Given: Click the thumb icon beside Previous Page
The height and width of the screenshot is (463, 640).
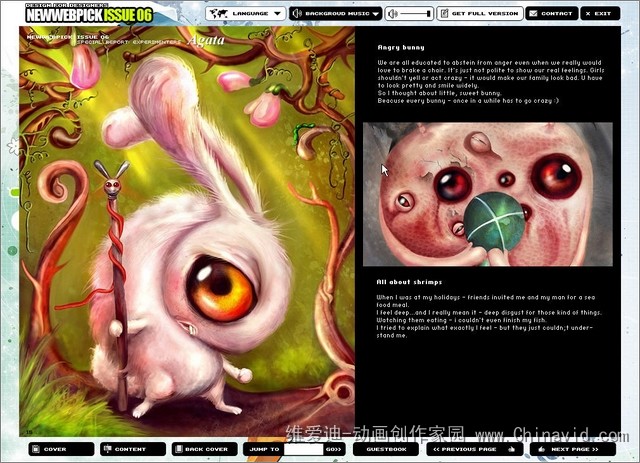Looking at the screenshot, I should (511, 449).
